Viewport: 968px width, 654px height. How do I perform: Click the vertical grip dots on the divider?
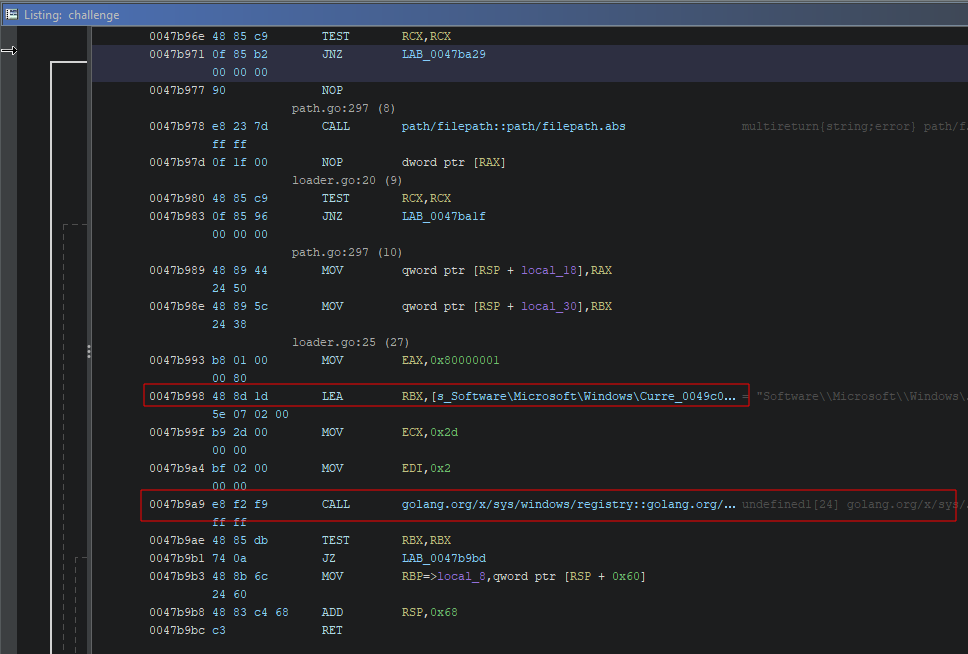pos(89,351)
